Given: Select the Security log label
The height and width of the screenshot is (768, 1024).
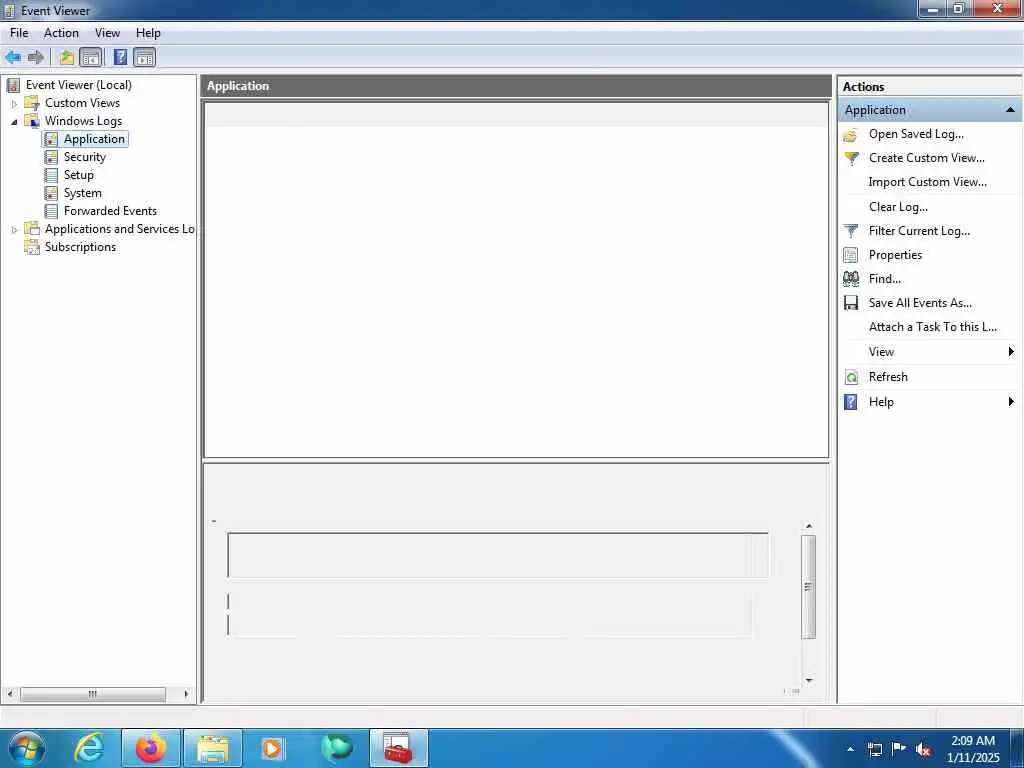Looking at the screenshot, I should (x=85, y=157).
